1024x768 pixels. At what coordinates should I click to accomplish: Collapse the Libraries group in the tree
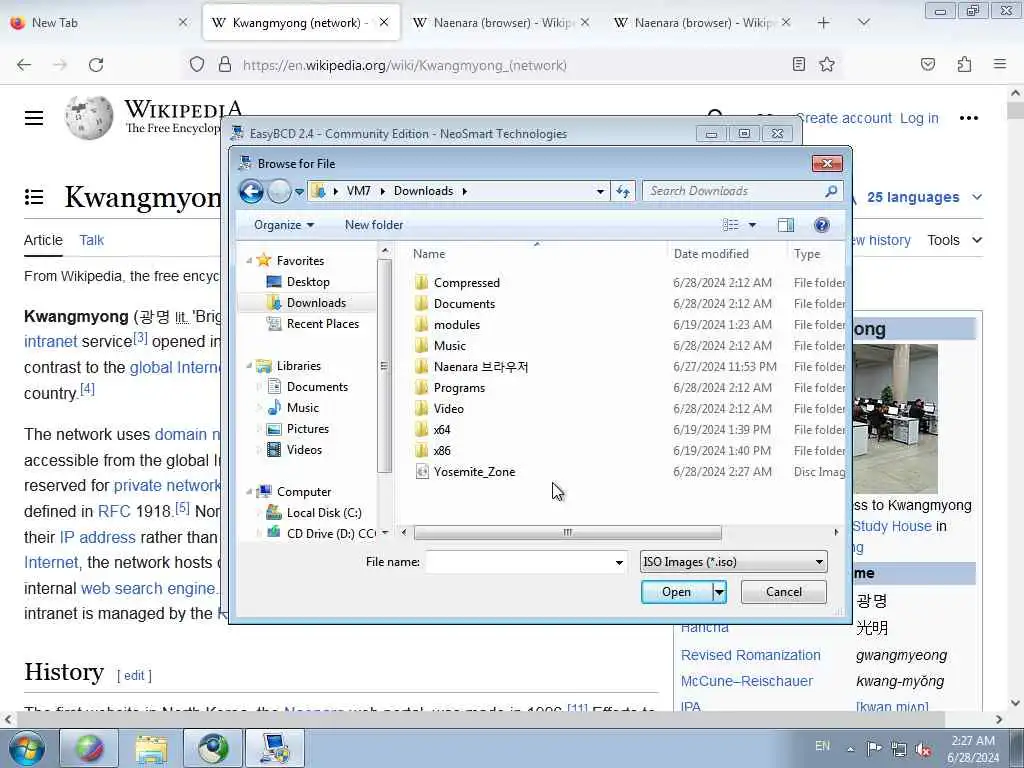point(249,366)
